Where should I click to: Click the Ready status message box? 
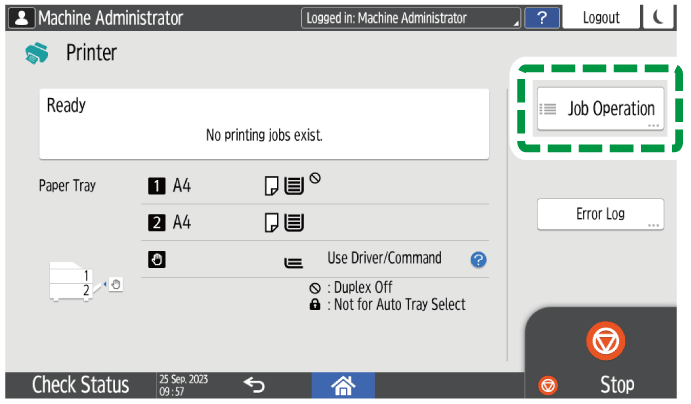point(263,123)
